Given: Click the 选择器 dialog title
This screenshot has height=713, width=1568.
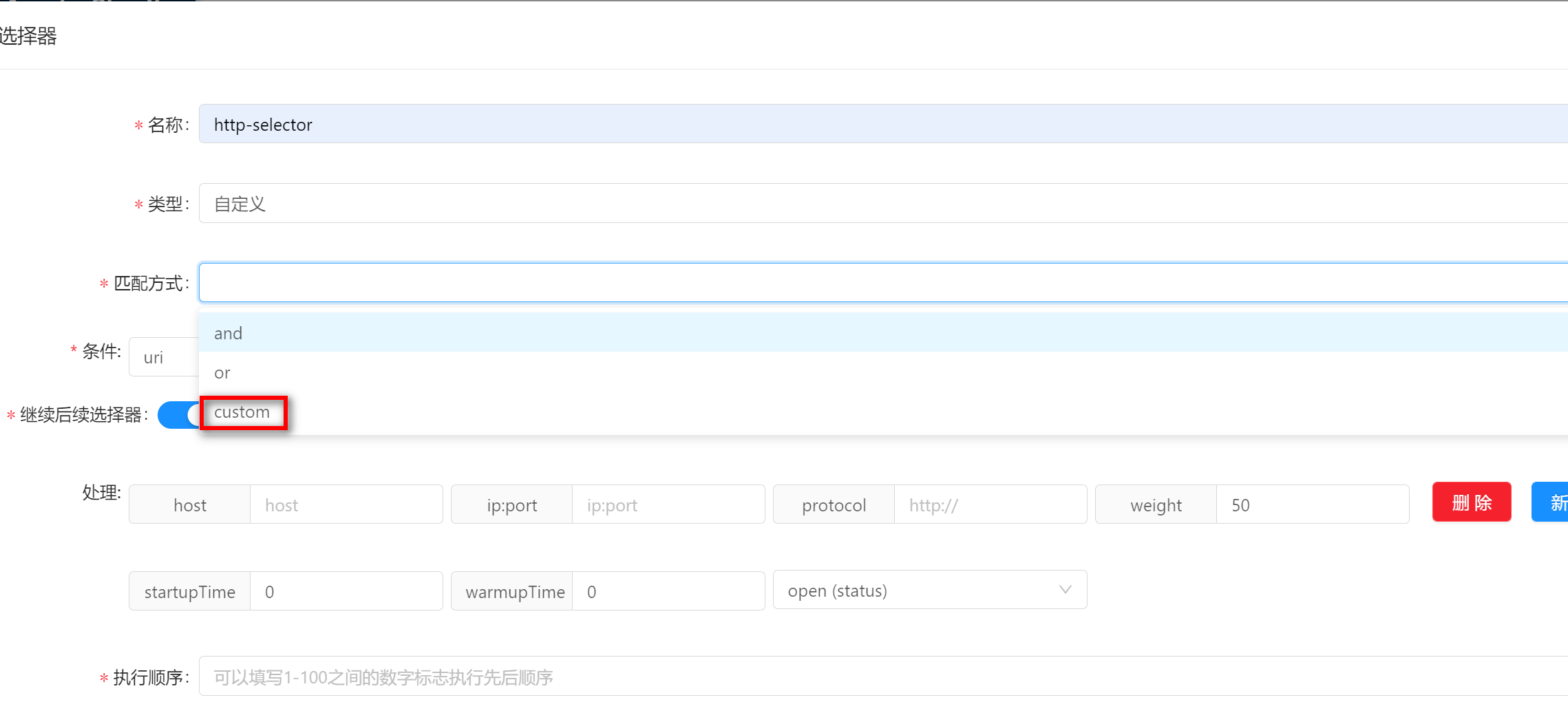Looking at the screenshot, I should pyautogui.click(x=28, y=36).
